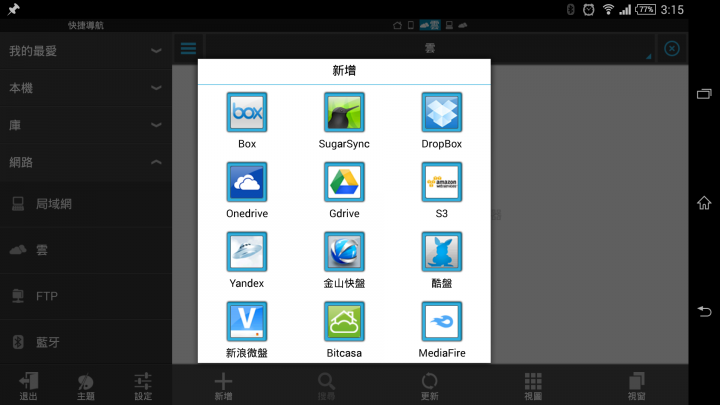Select the 酷盤 rabbit icon
Screen dimensions: 720x405
coord(441,252)
